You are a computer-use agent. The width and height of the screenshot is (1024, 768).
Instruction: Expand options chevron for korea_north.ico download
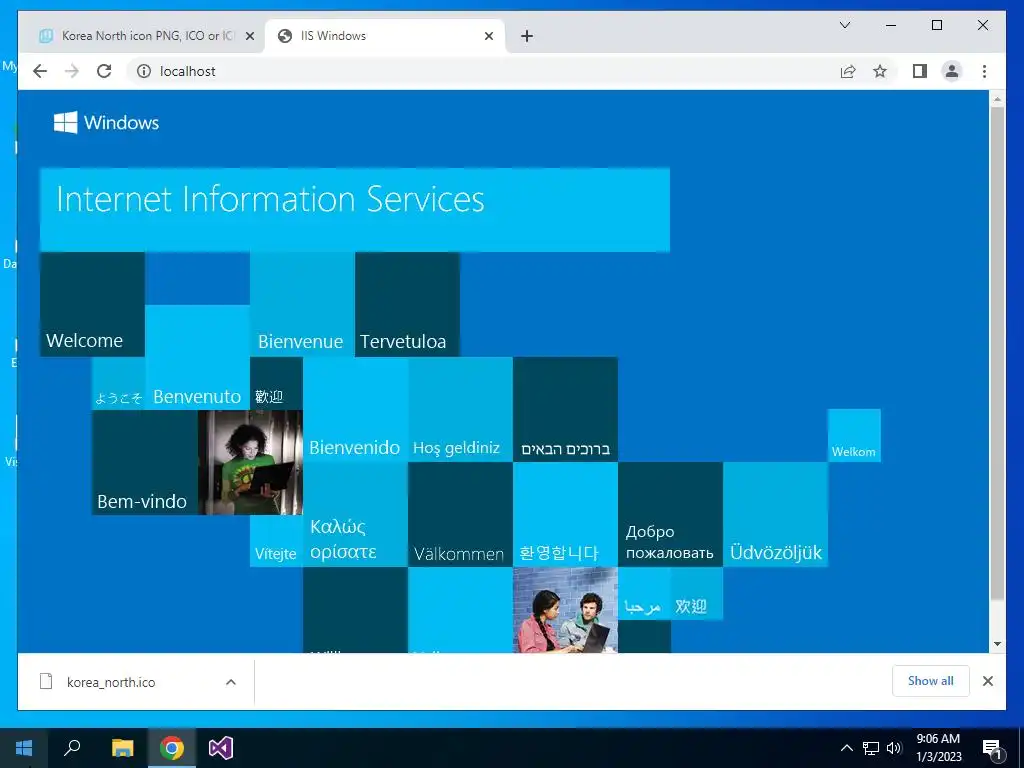click(x=231, y=682)
